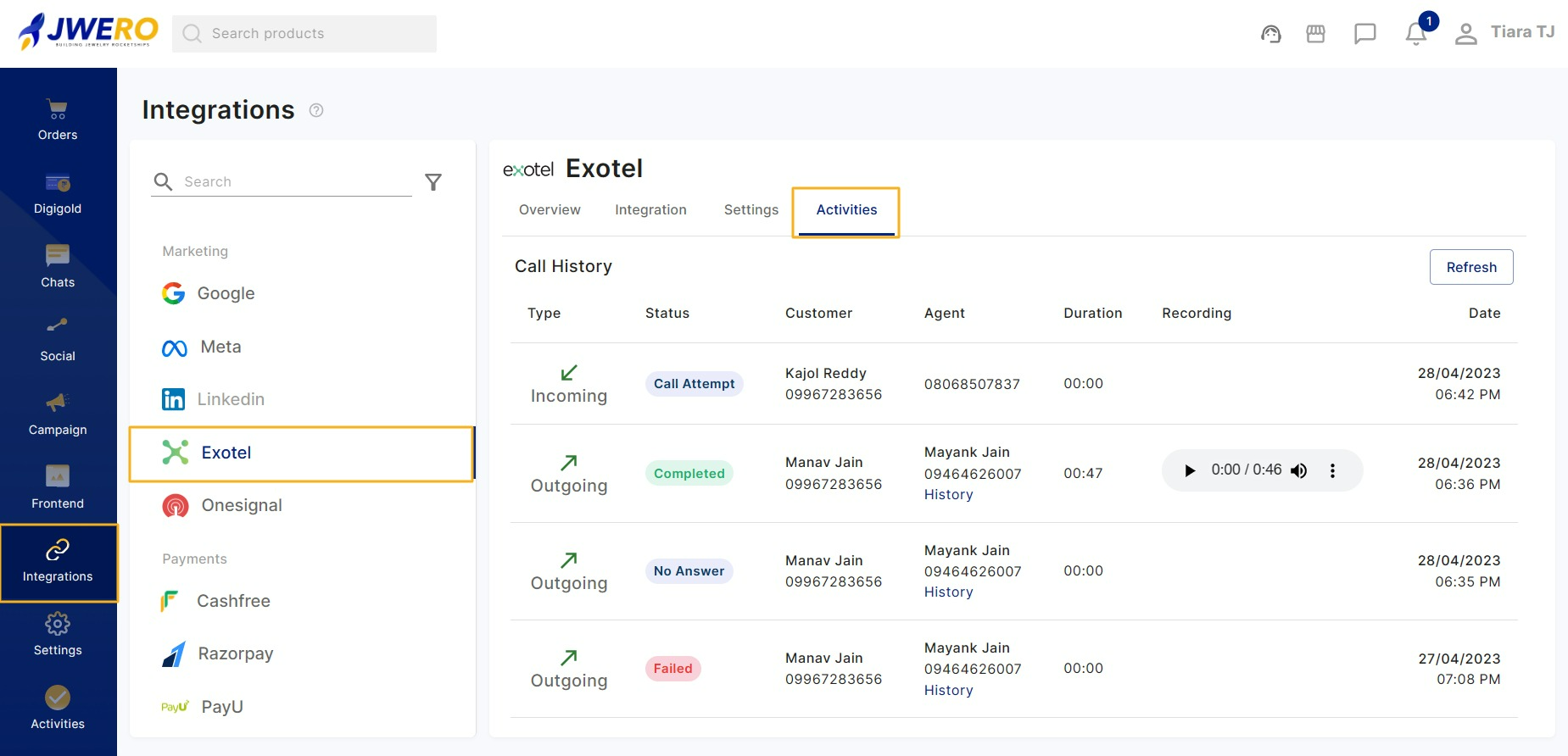
Task: Click customer name Kajol Reddy
Action: (x=825, y=373)
